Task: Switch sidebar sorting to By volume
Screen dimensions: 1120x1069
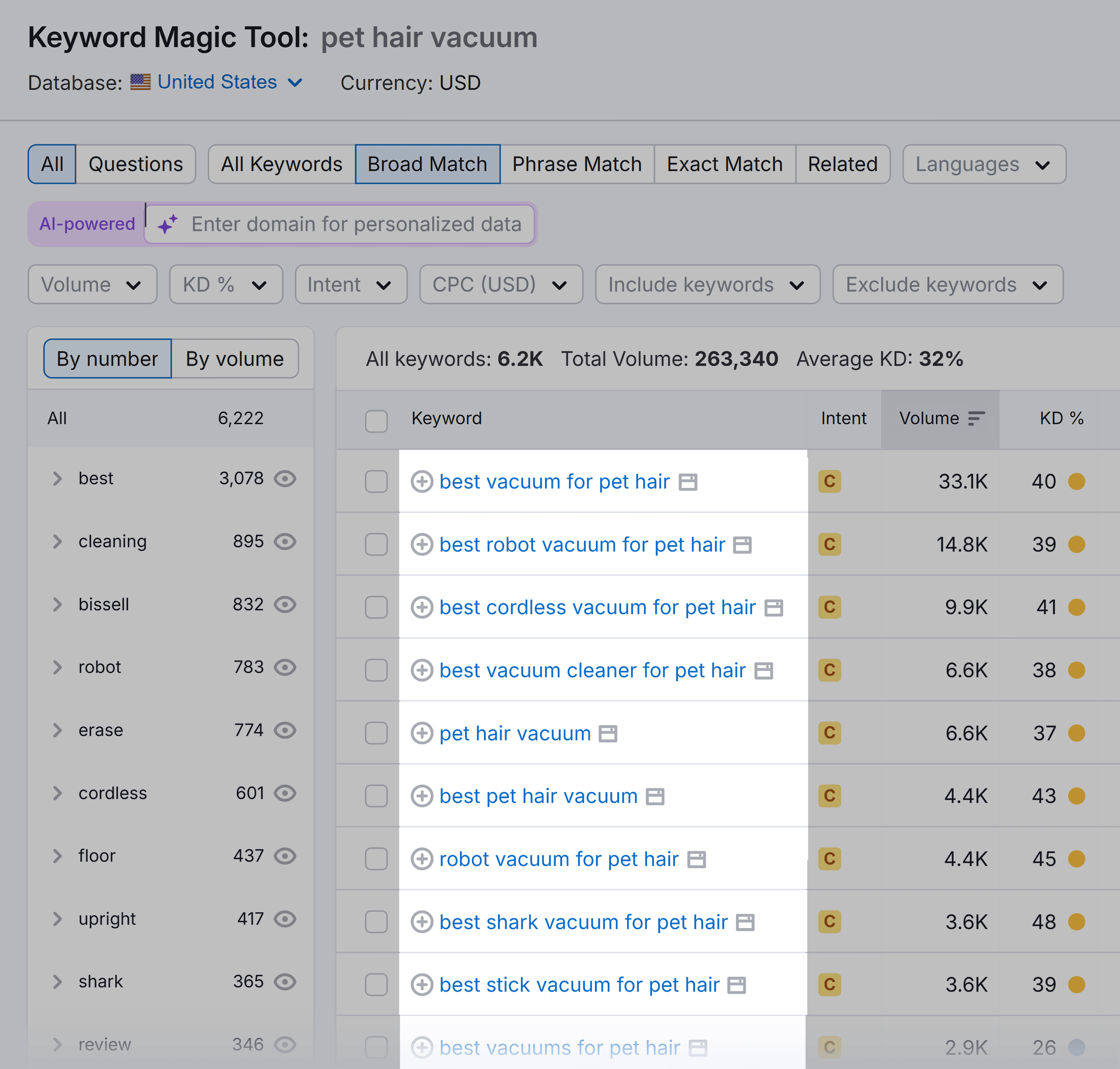Action: [x=235, y=358]
